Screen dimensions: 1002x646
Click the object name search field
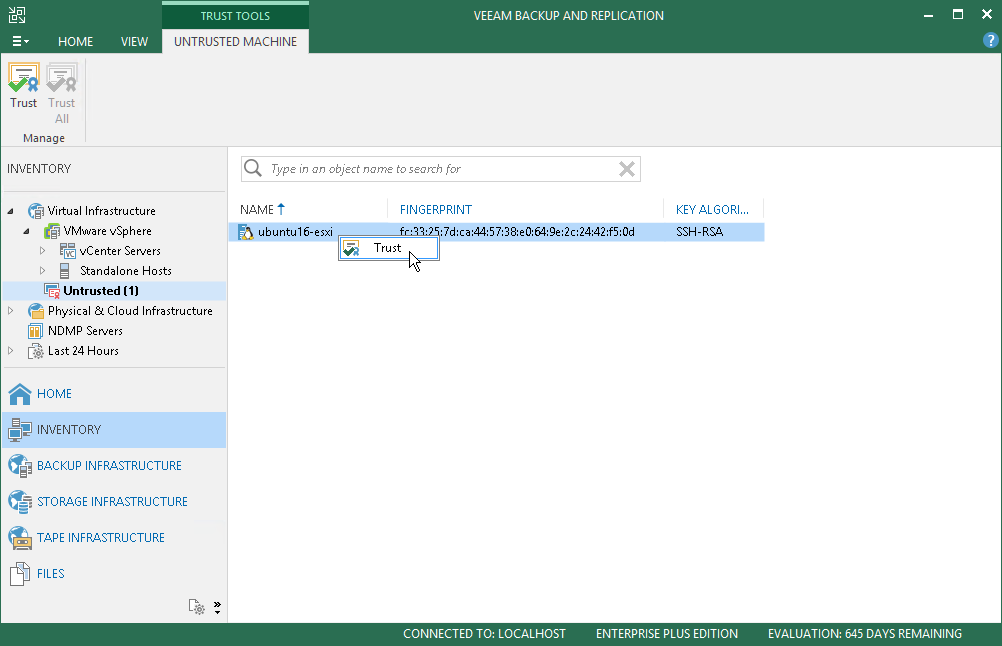coord(441,169)
